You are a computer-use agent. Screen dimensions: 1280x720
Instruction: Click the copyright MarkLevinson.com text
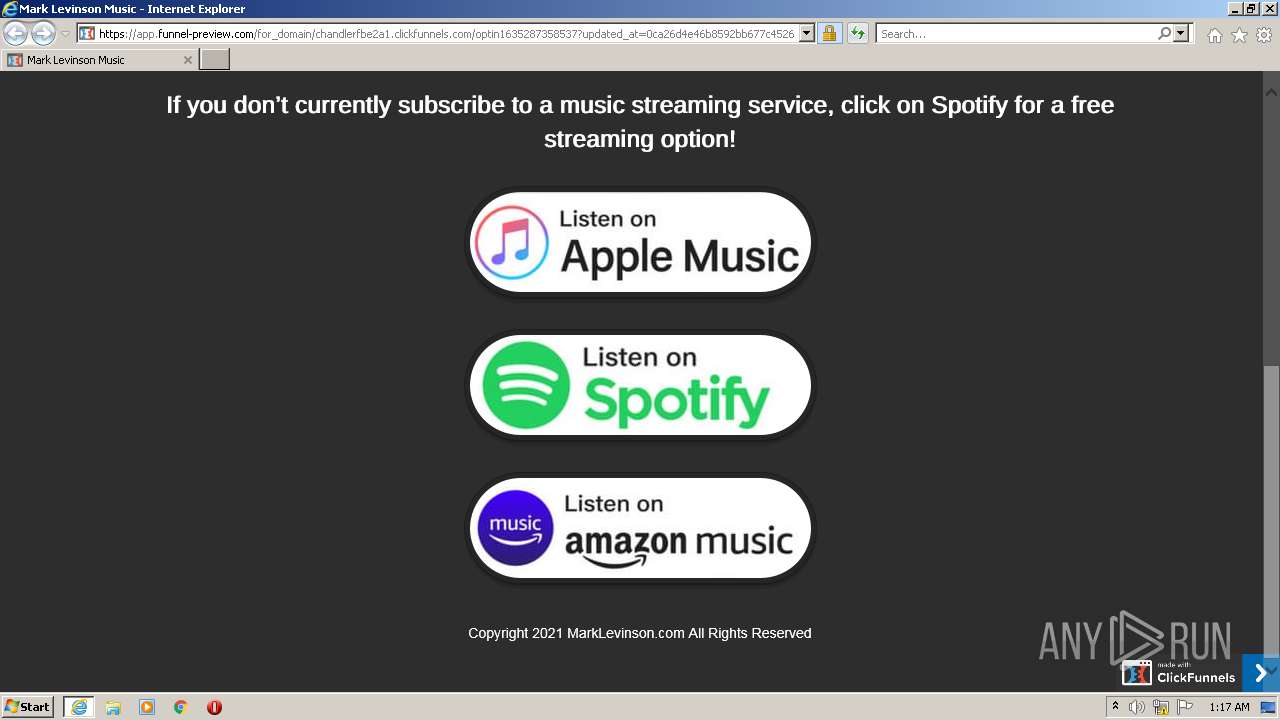pos(640,633)
